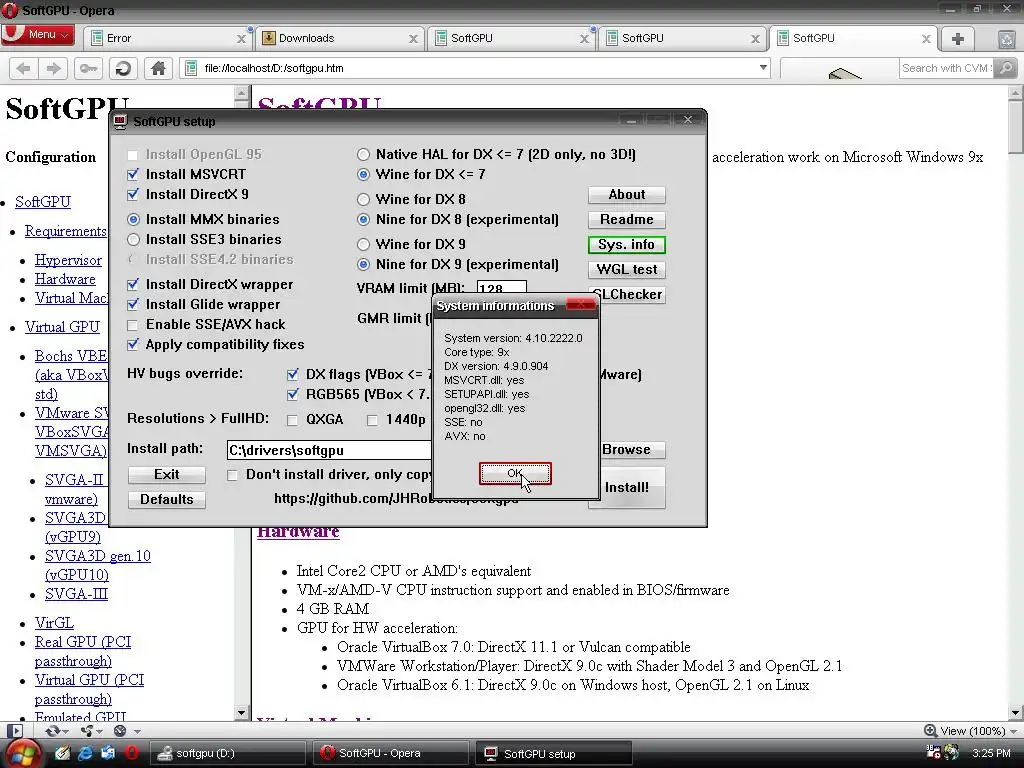Screen dimensions: 1024x768
Task: Enable SSE/AVX hack checkbox
Action: tap(133, 325)
